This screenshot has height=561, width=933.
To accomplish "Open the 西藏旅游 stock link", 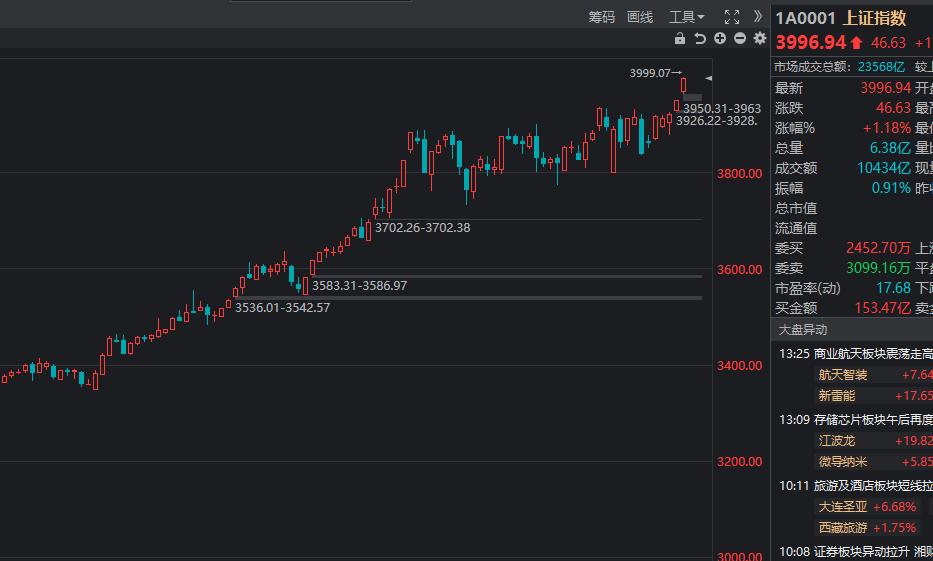I will (843, 528).
